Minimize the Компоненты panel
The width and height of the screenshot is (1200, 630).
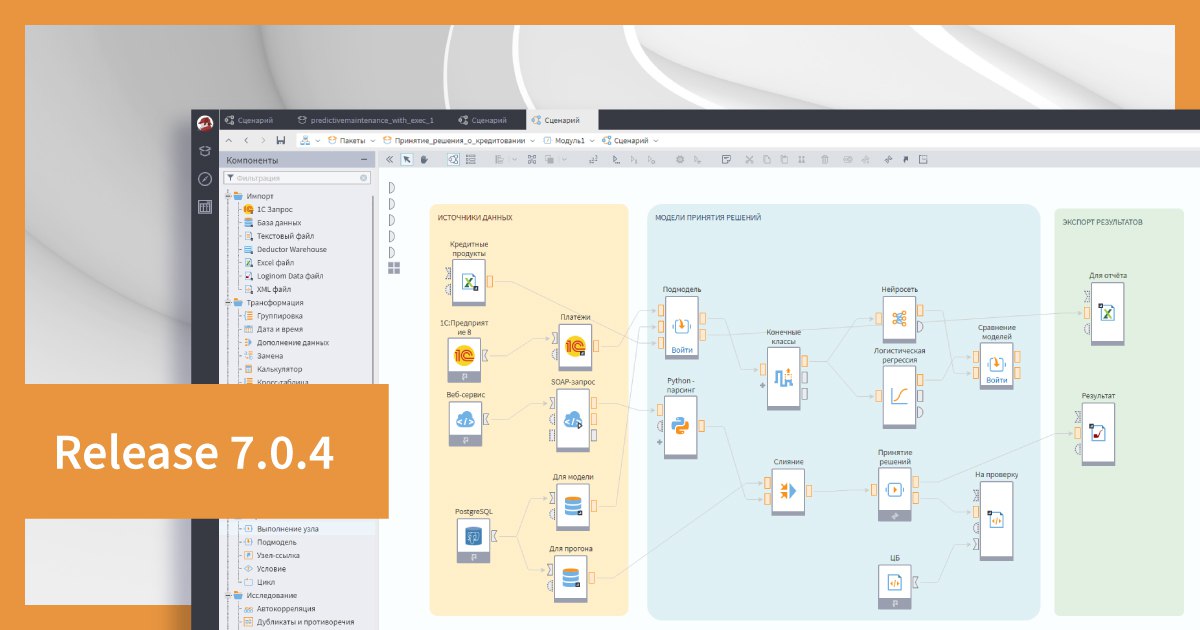(x=364, y=160)
